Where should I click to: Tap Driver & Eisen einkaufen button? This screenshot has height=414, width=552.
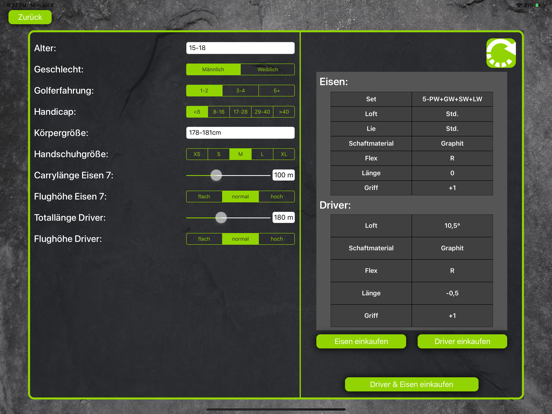click(x=412, y=384)
